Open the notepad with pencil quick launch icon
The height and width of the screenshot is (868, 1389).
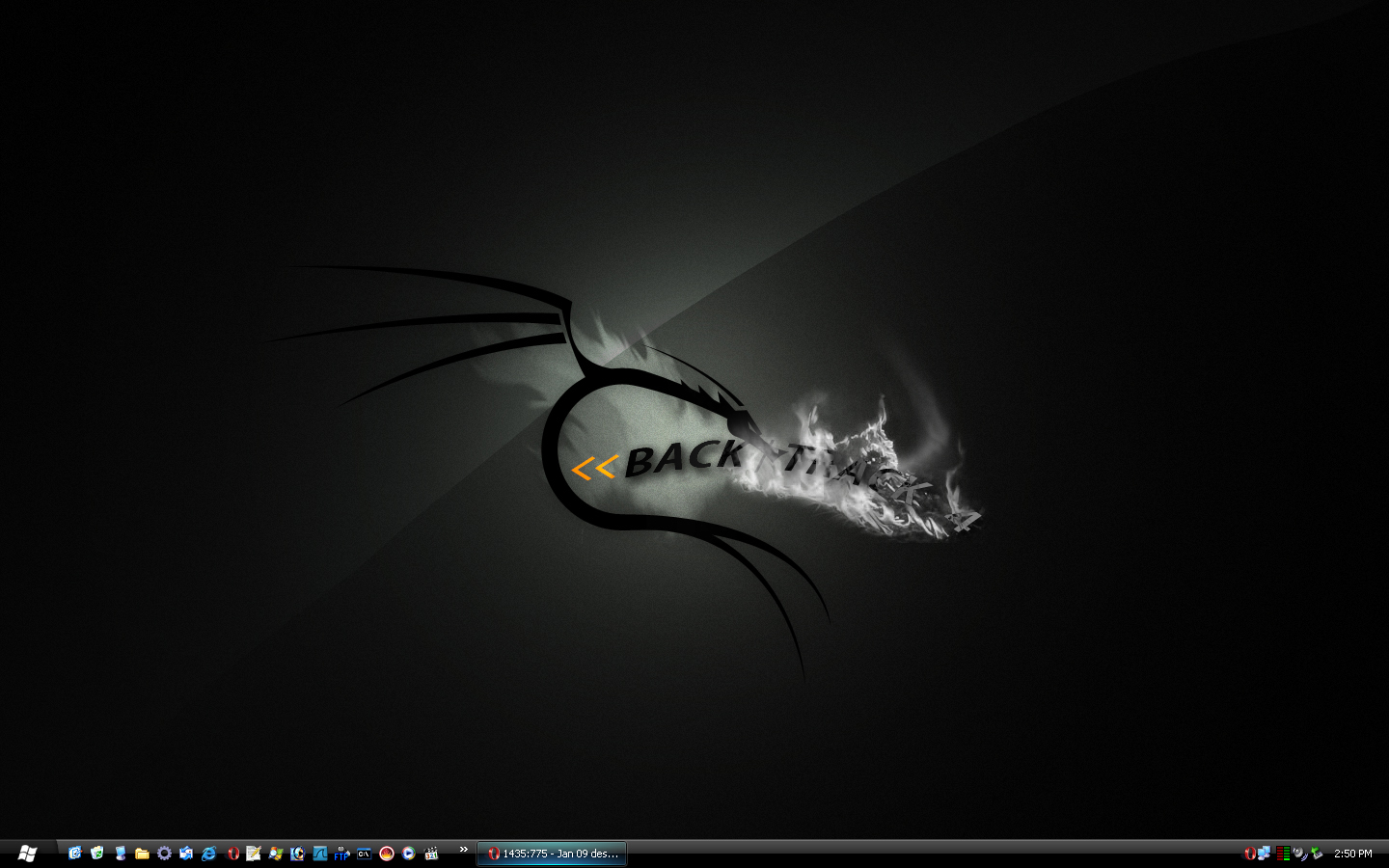tap(253, 854)
